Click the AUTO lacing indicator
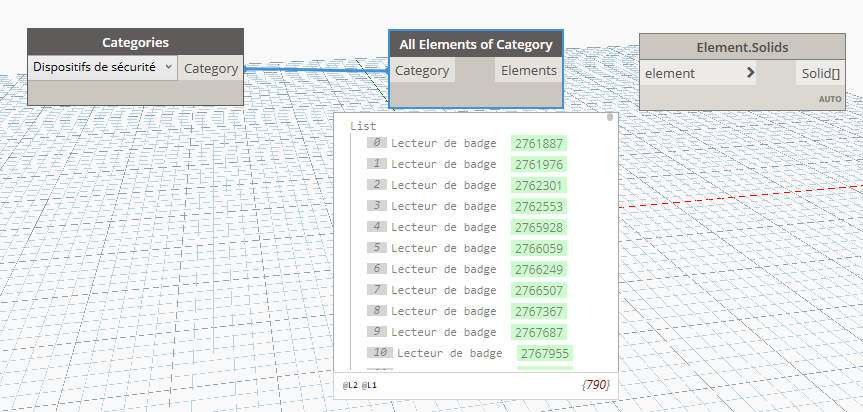The height and width of the screenshot is (412, 863). coord(830,99)
